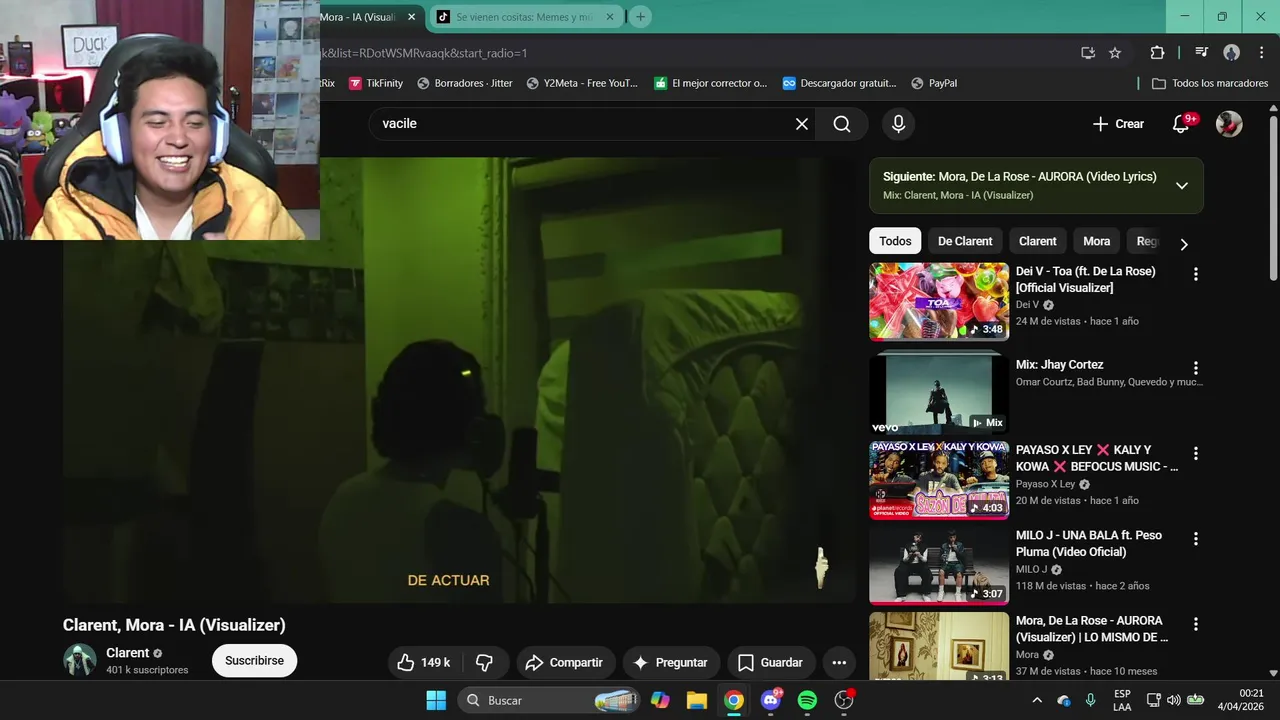Select the Clarent filter chip
Screen dimensions: 1280x720
(1037, 241)
